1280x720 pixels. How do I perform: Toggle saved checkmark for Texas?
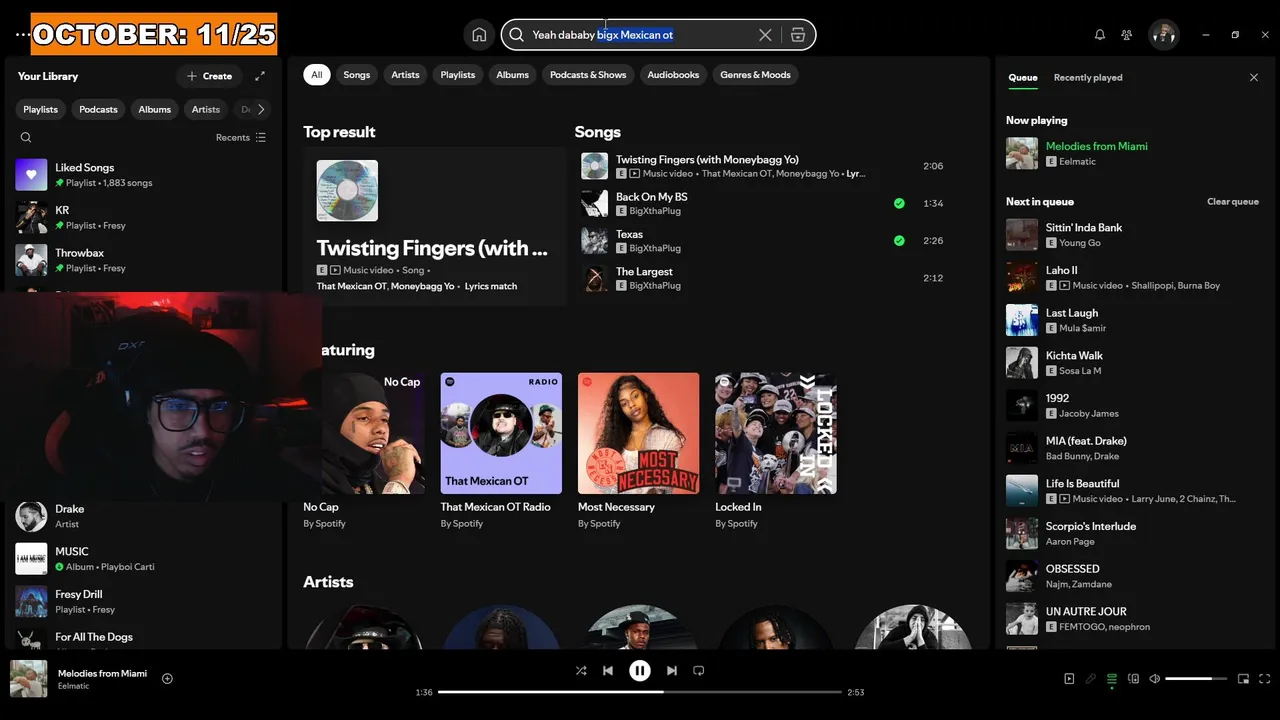coord(899,241)
